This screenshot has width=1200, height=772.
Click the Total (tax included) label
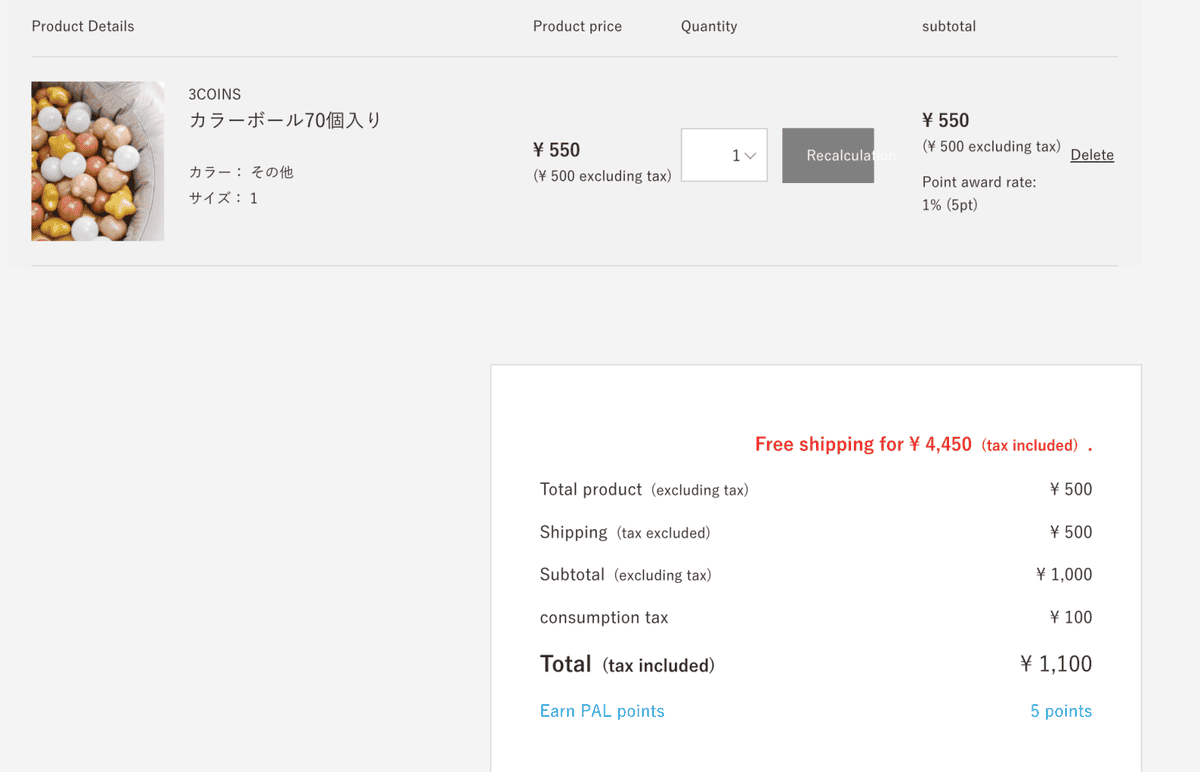[x=627, y=664]
